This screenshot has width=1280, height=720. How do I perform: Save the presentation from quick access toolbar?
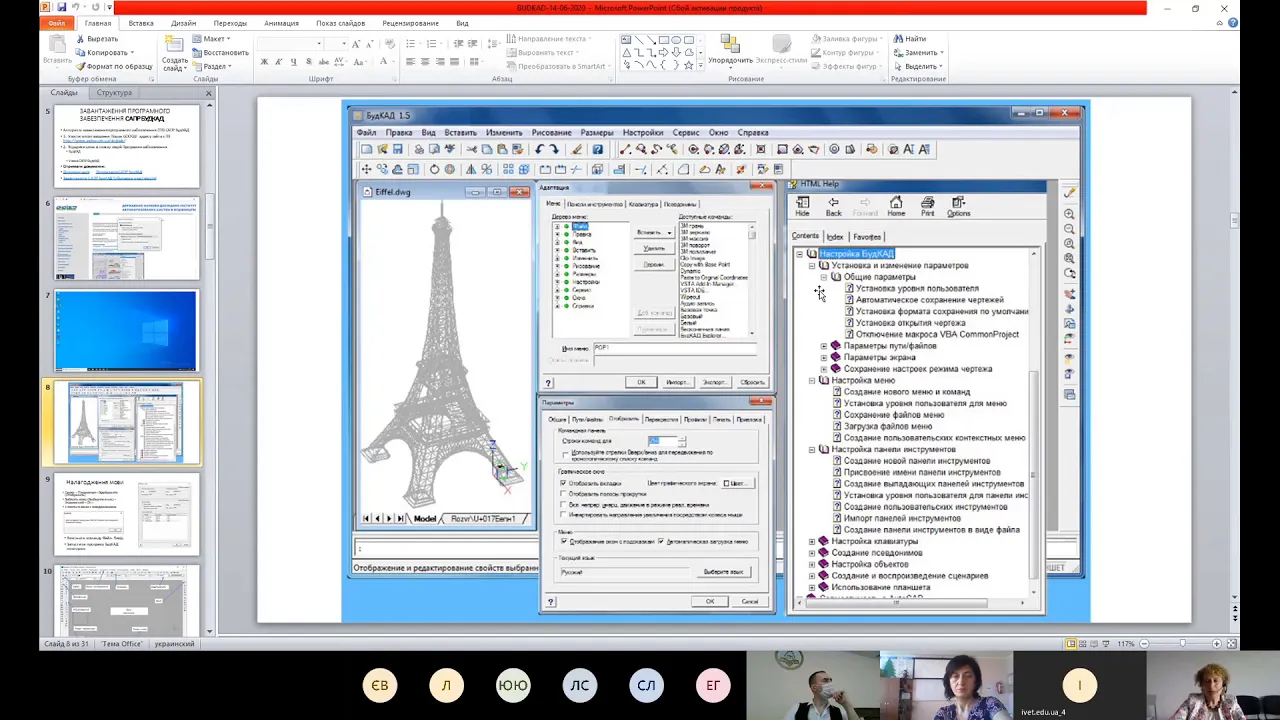[x=60, y=8]
